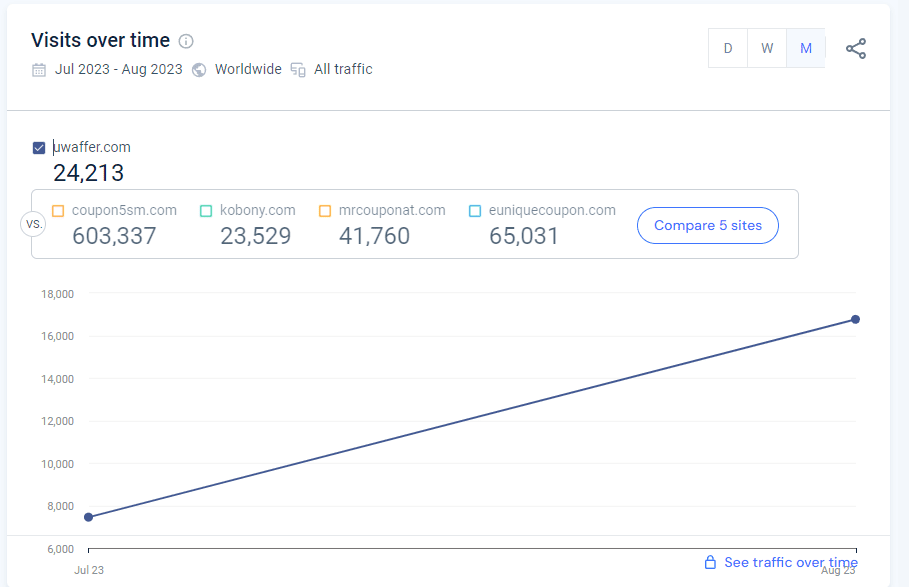The width and height of the screenshot is (909, 587).
Task: Click the Compare 5 sites button
Action: 708,225
